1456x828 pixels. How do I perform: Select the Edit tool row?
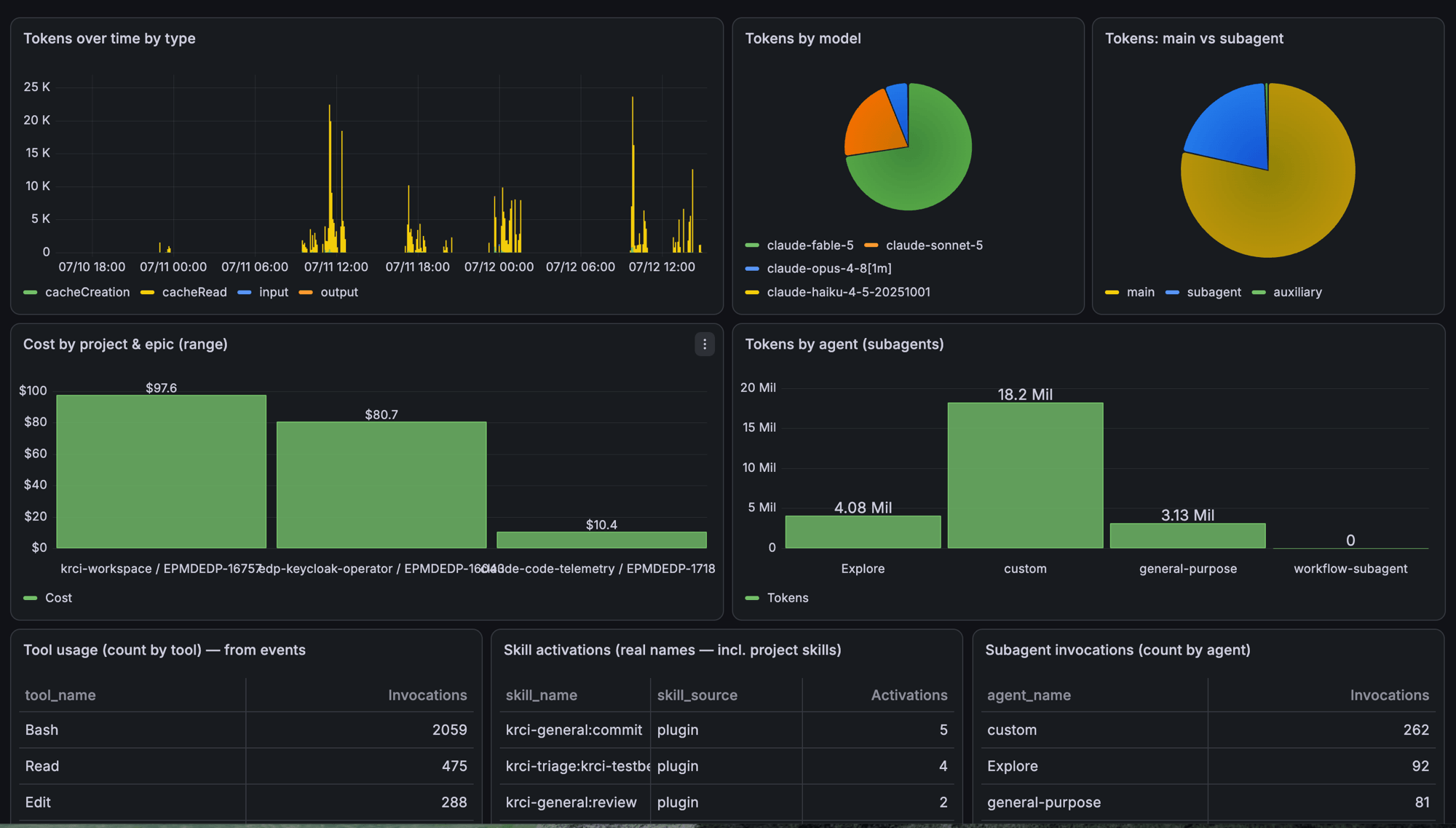click(246, 803)
